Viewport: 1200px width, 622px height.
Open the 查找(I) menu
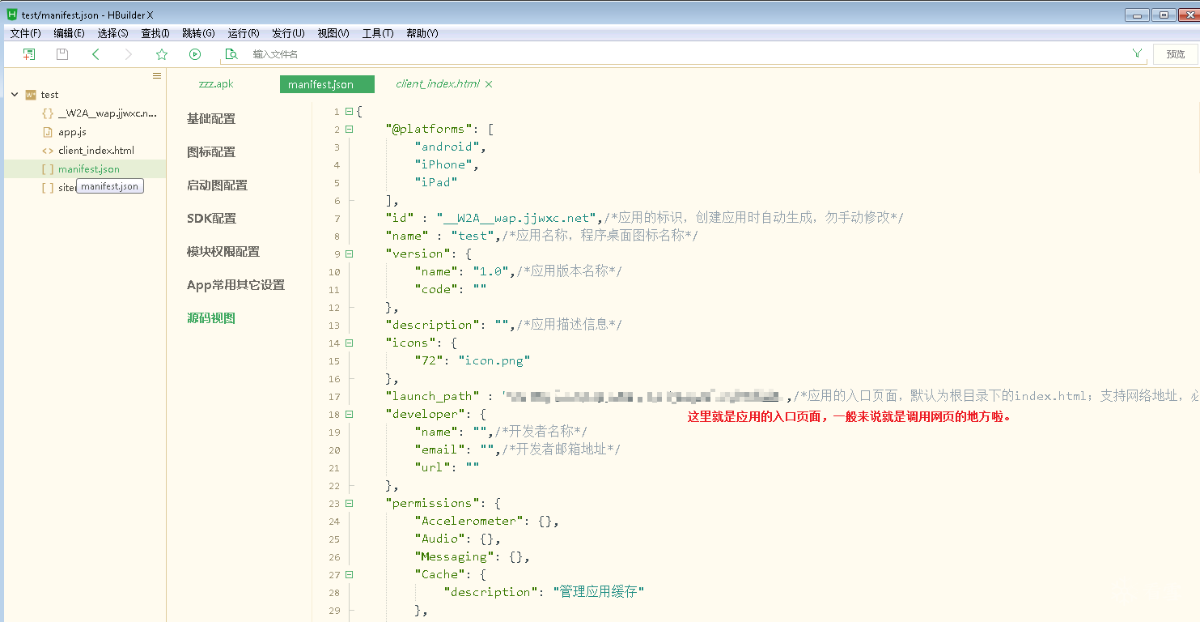pyautogui.click(x=155, y=33)
